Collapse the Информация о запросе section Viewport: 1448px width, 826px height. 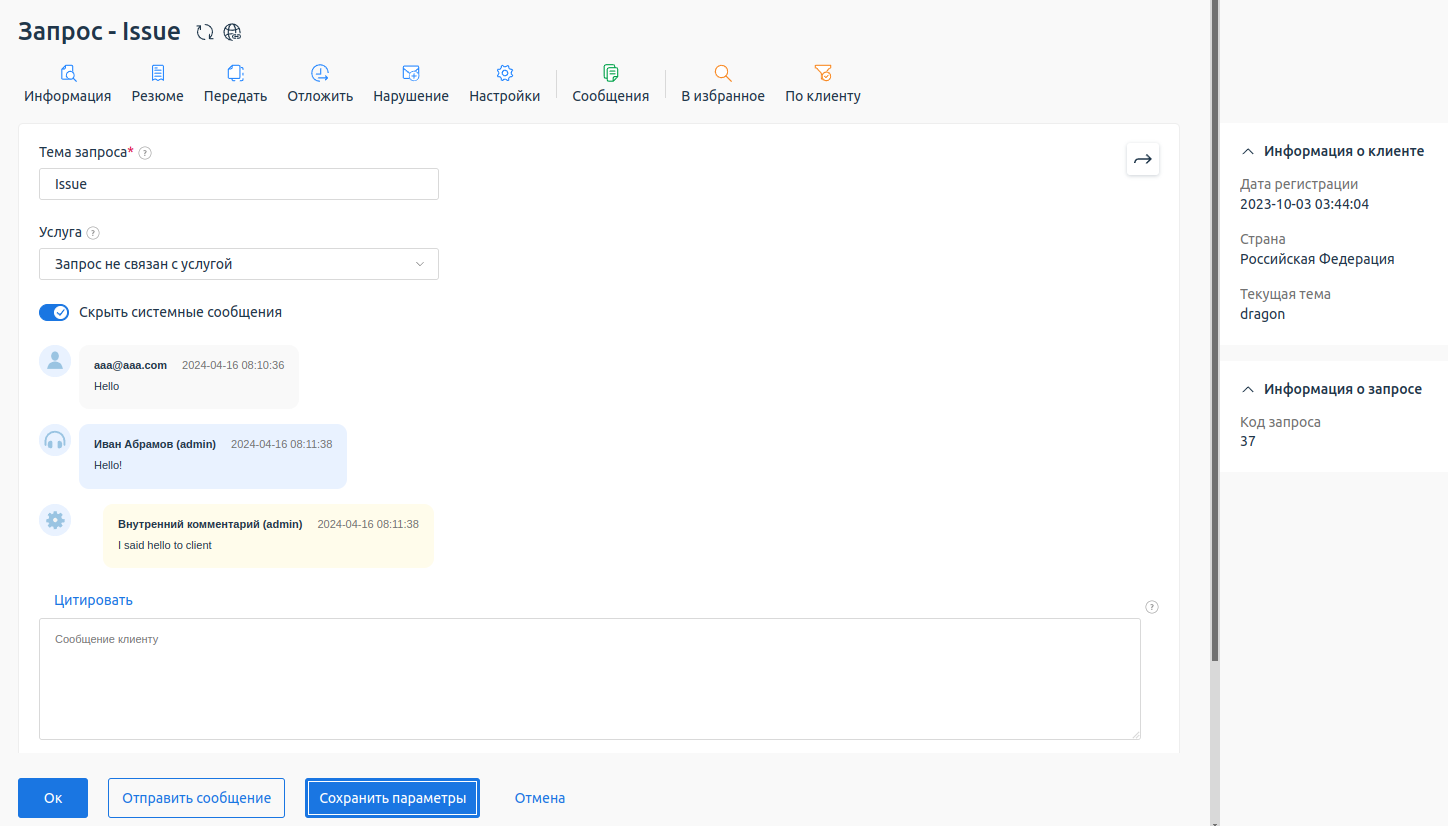(1247, 390)
